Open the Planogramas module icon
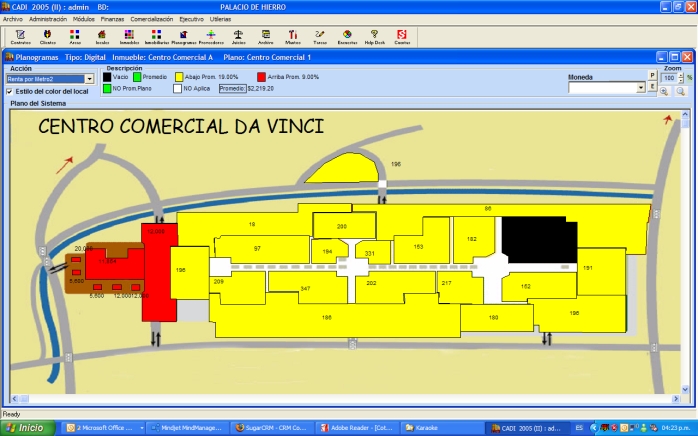The height and width of the screenshot is (436, 698). [x=183, y=37]
